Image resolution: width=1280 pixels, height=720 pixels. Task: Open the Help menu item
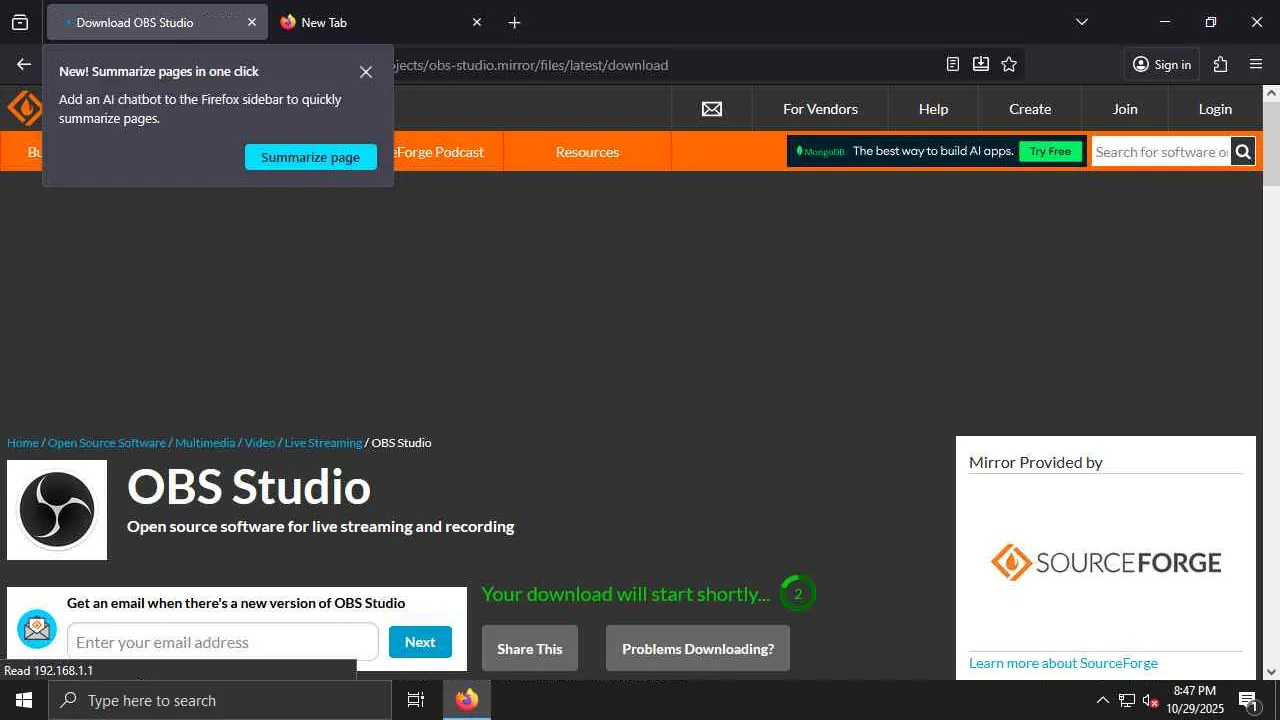pos(933,109)
